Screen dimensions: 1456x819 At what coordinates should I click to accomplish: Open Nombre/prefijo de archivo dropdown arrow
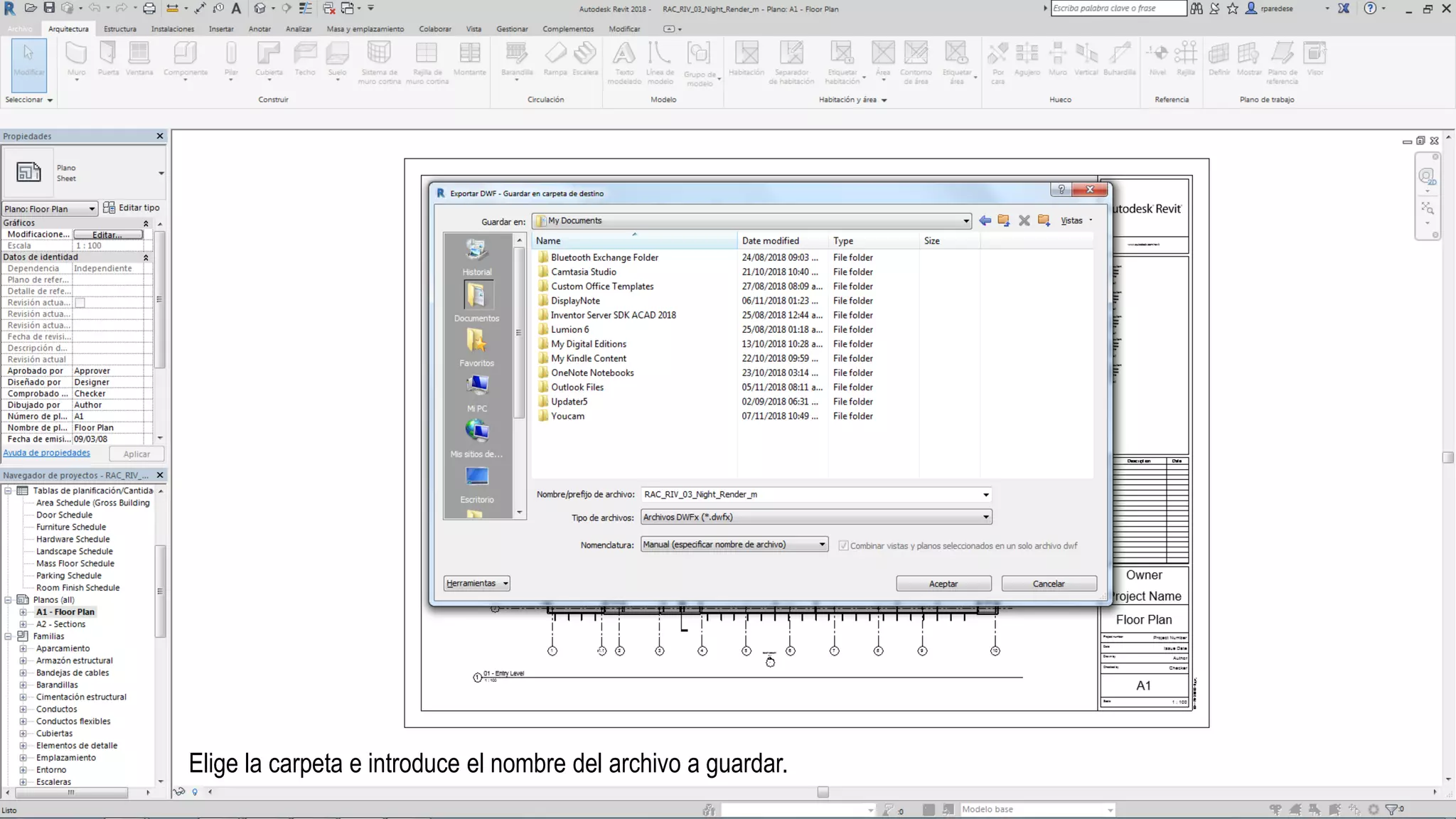click(985, 495)
